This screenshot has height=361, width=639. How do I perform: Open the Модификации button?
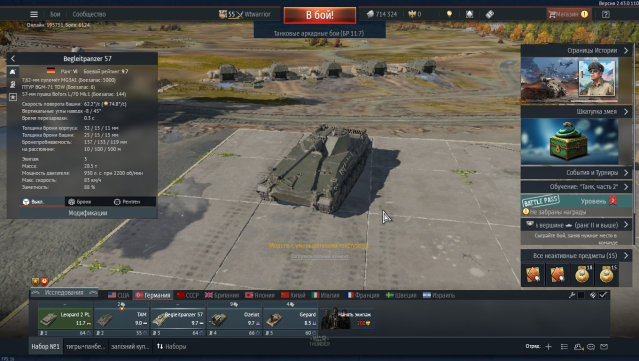coord(88,213)
